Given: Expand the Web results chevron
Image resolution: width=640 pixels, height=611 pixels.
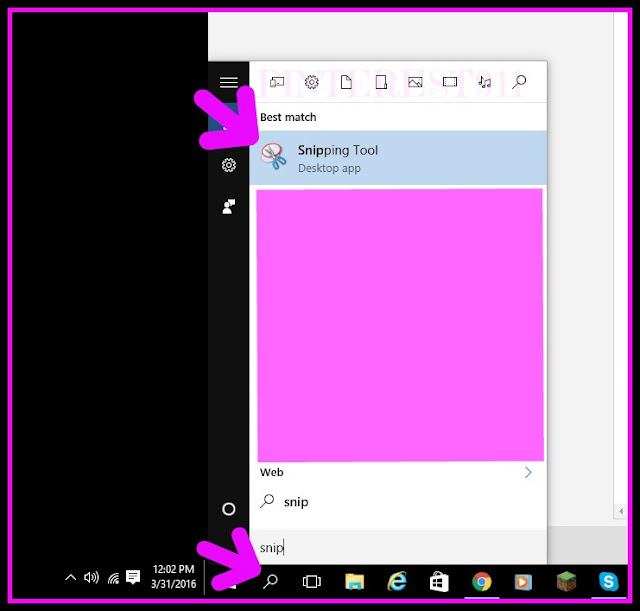Looking at the screenshot, I should [x=528, y=473].
